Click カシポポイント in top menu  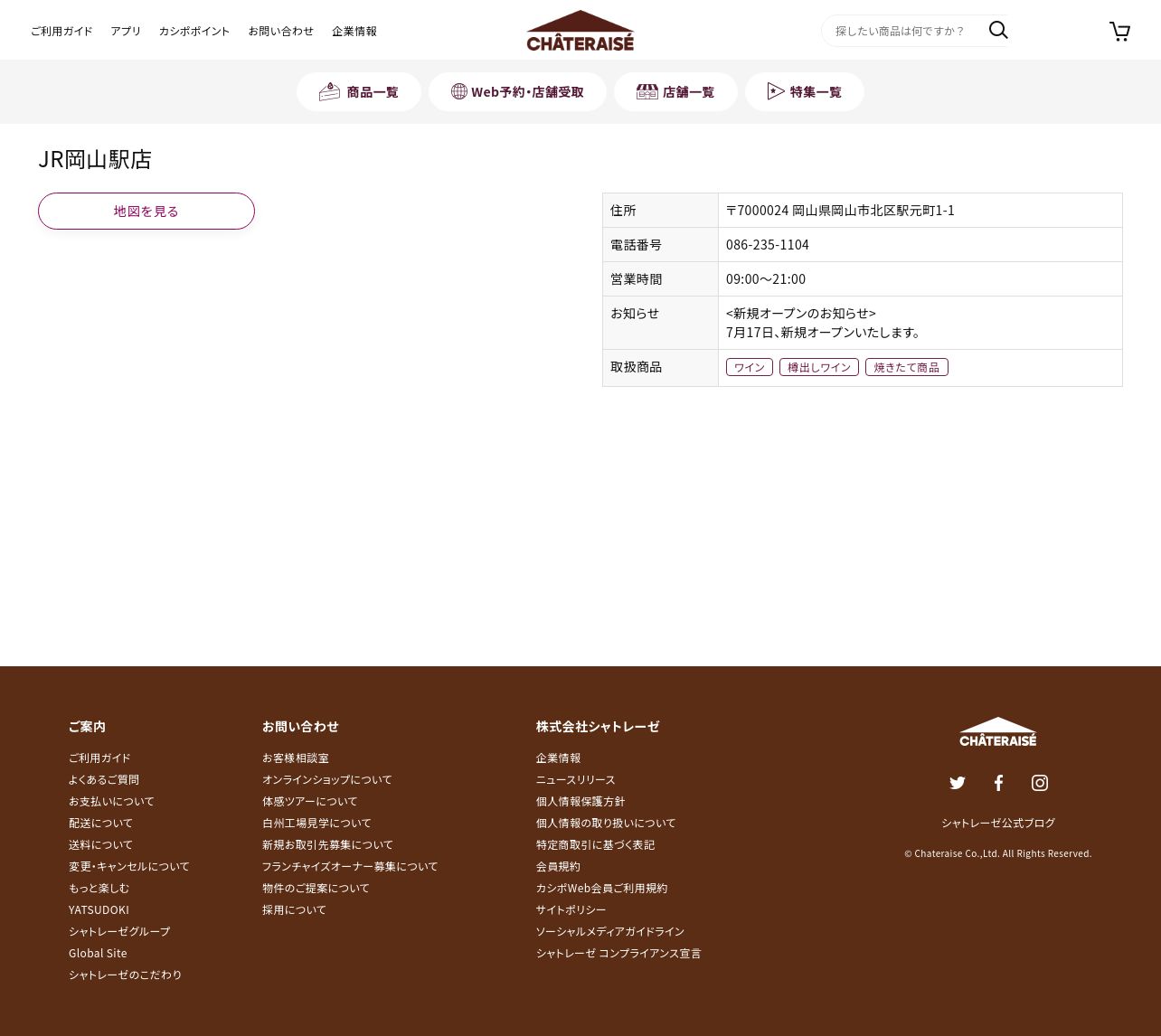point(194,31)
